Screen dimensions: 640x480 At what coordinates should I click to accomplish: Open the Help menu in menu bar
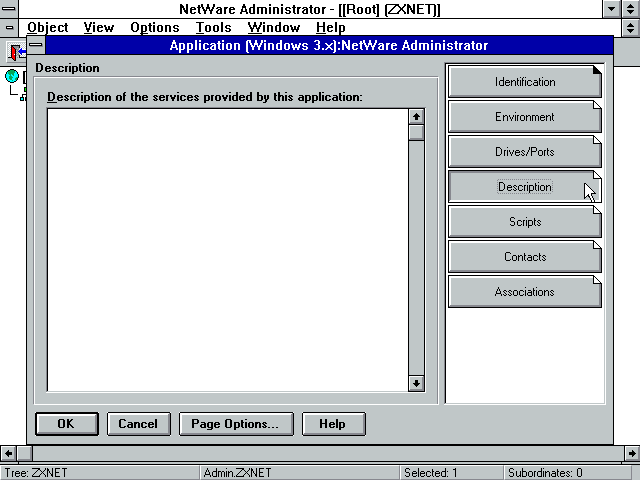click(331, 27)
